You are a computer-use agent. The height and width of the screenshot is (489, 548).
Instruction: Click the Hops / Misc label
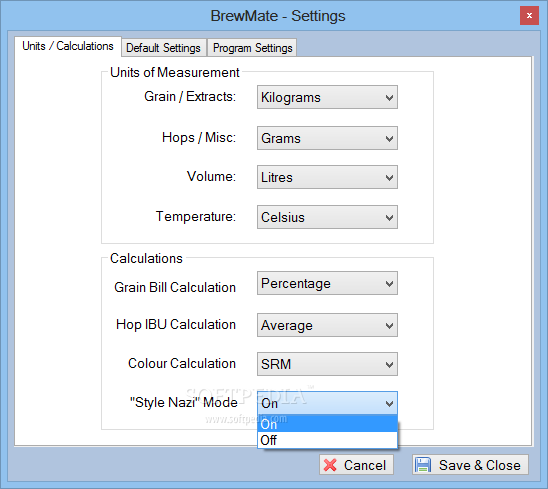click(199, 137)
